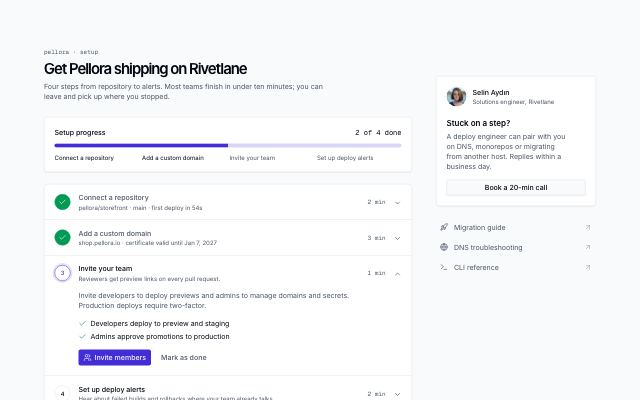640x400 pixels.
Task: Click external-link arrow on Migration guide row
Action: 588,227
